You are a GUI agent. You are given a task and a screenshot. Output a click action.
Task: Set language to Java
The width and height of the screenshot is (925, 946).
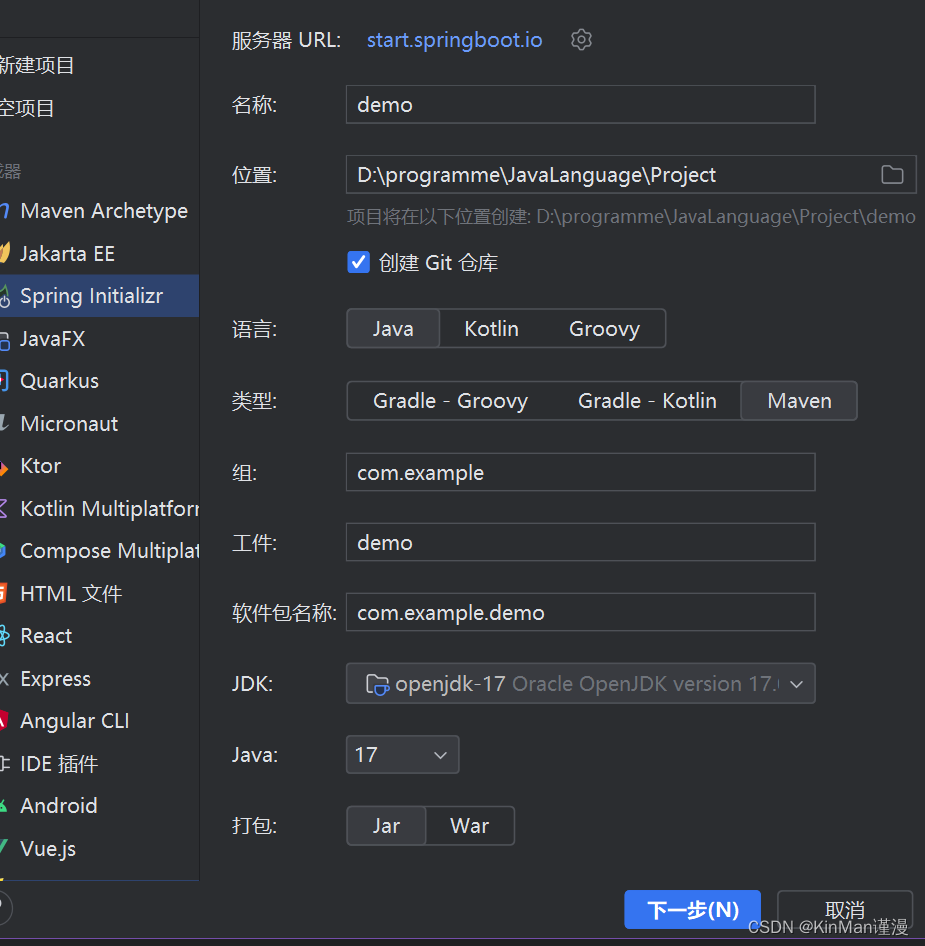(393, 329)
